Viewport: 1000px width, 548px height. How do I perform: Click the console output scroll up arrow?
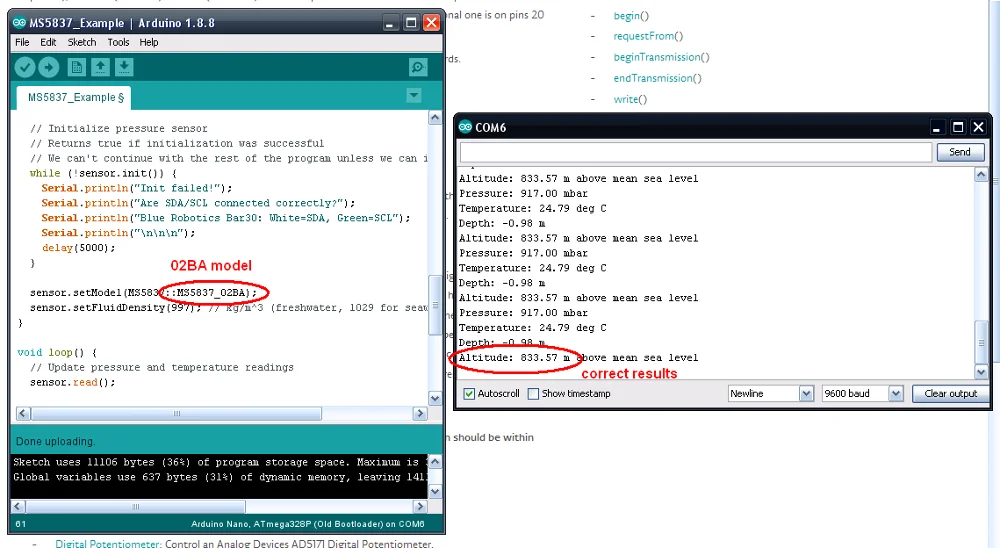(435, 461)
